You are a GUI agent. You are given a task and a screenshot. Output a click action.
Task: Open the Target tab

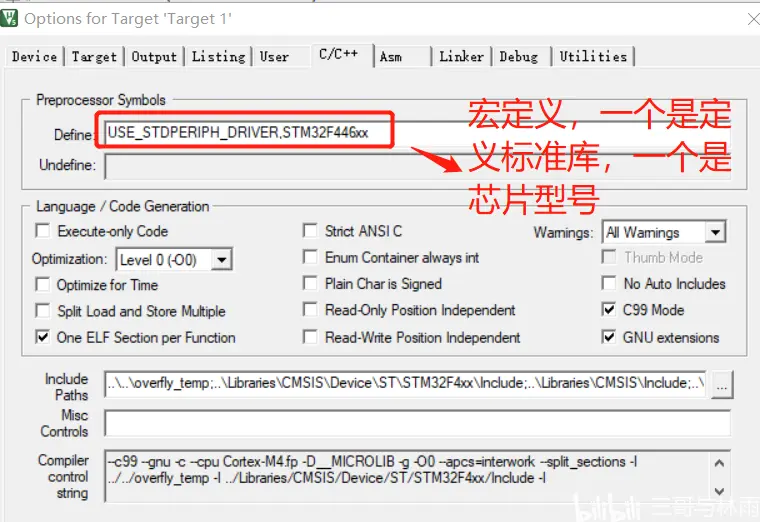coord(94,57)
